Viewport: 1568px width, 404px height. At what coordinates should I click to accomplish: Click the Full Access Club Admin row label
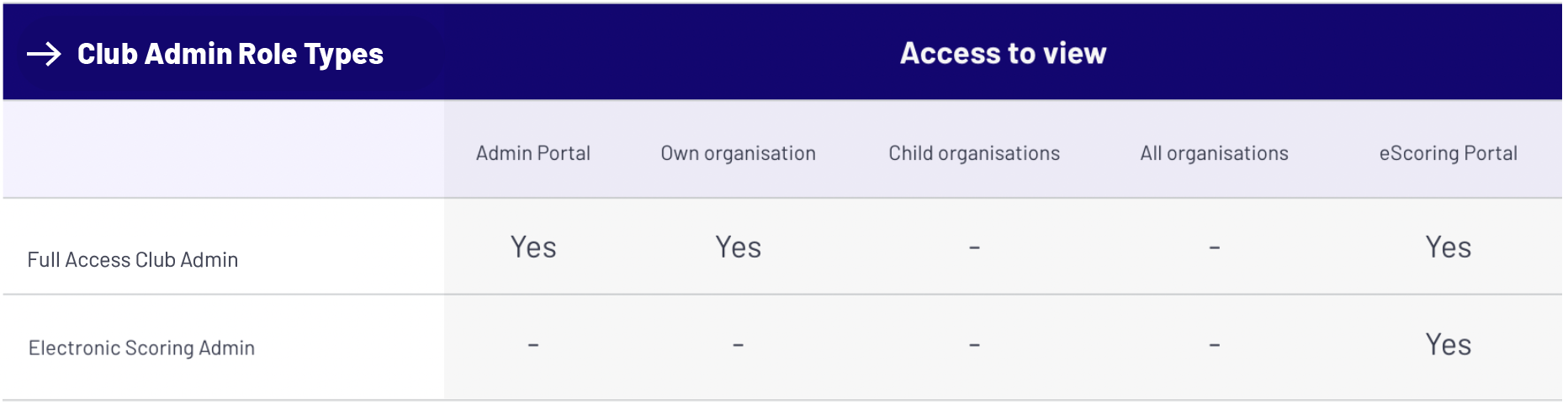133,260
